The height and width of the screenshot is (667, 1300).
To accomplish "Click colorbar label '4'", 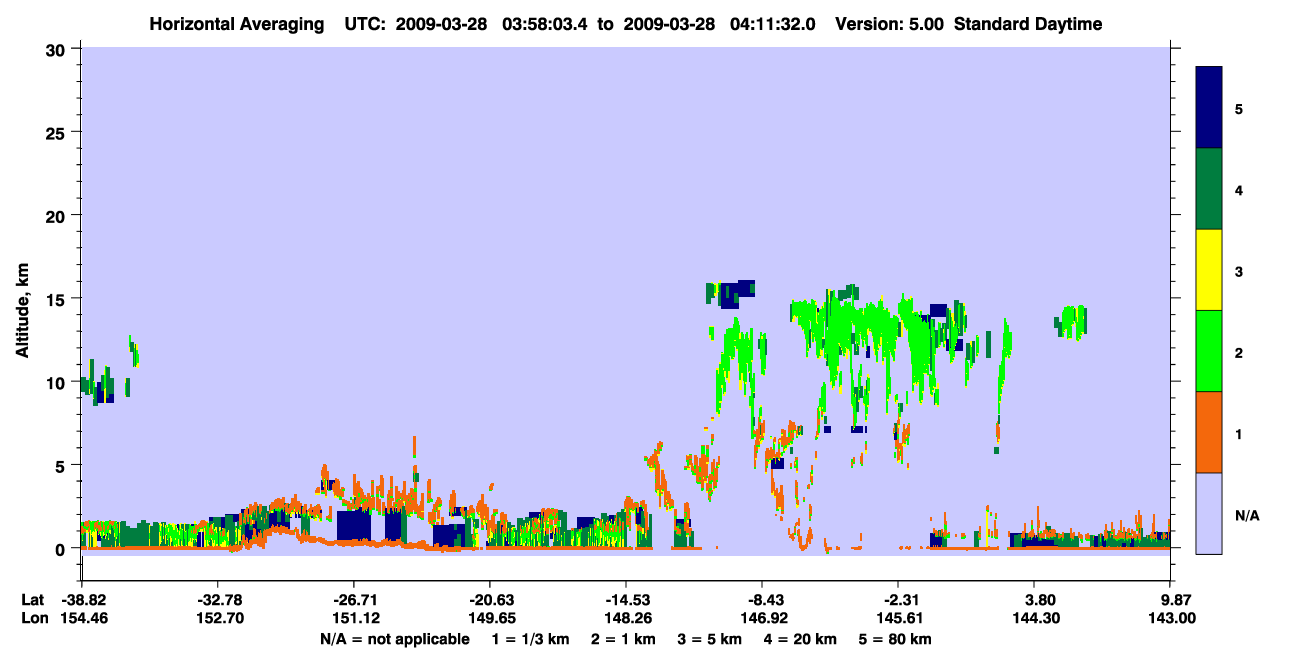I will [1239, 190].
